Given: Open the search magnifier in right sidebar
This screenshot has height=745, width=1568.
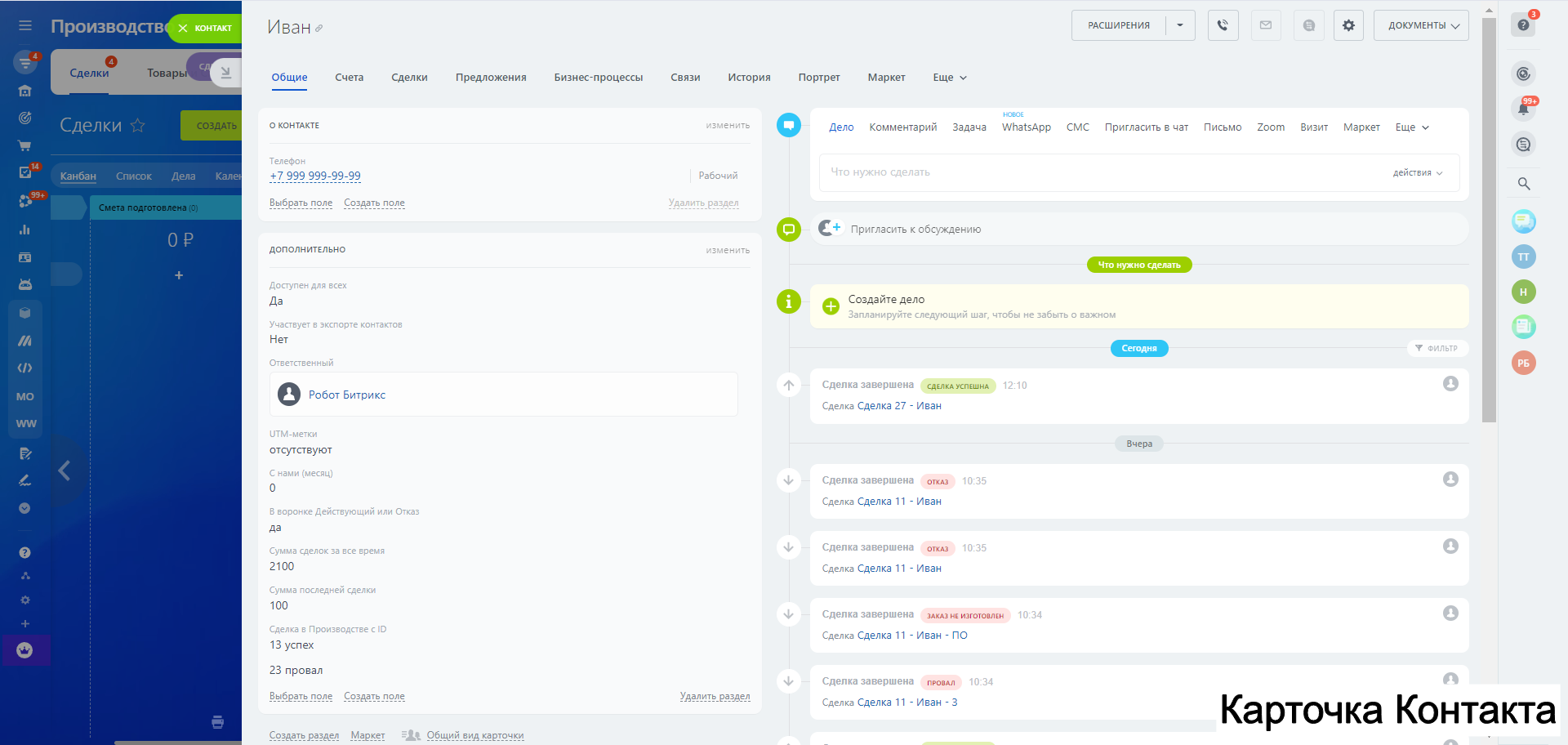Looking at the screenshot, I should (x=1523, y=184).
